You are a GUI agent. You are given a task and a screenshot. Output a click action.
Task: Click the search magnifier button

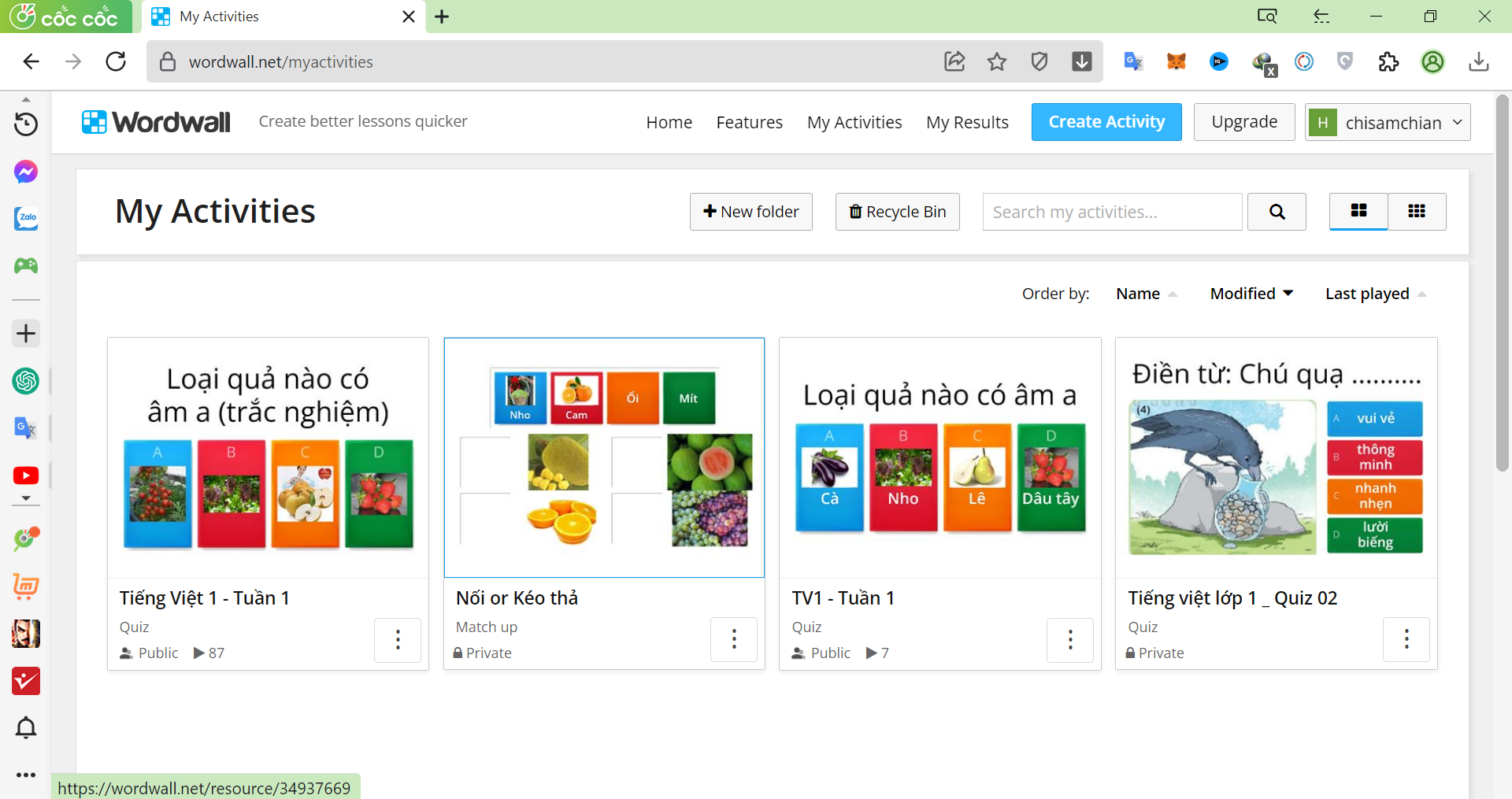click(x=1277, y=212)
